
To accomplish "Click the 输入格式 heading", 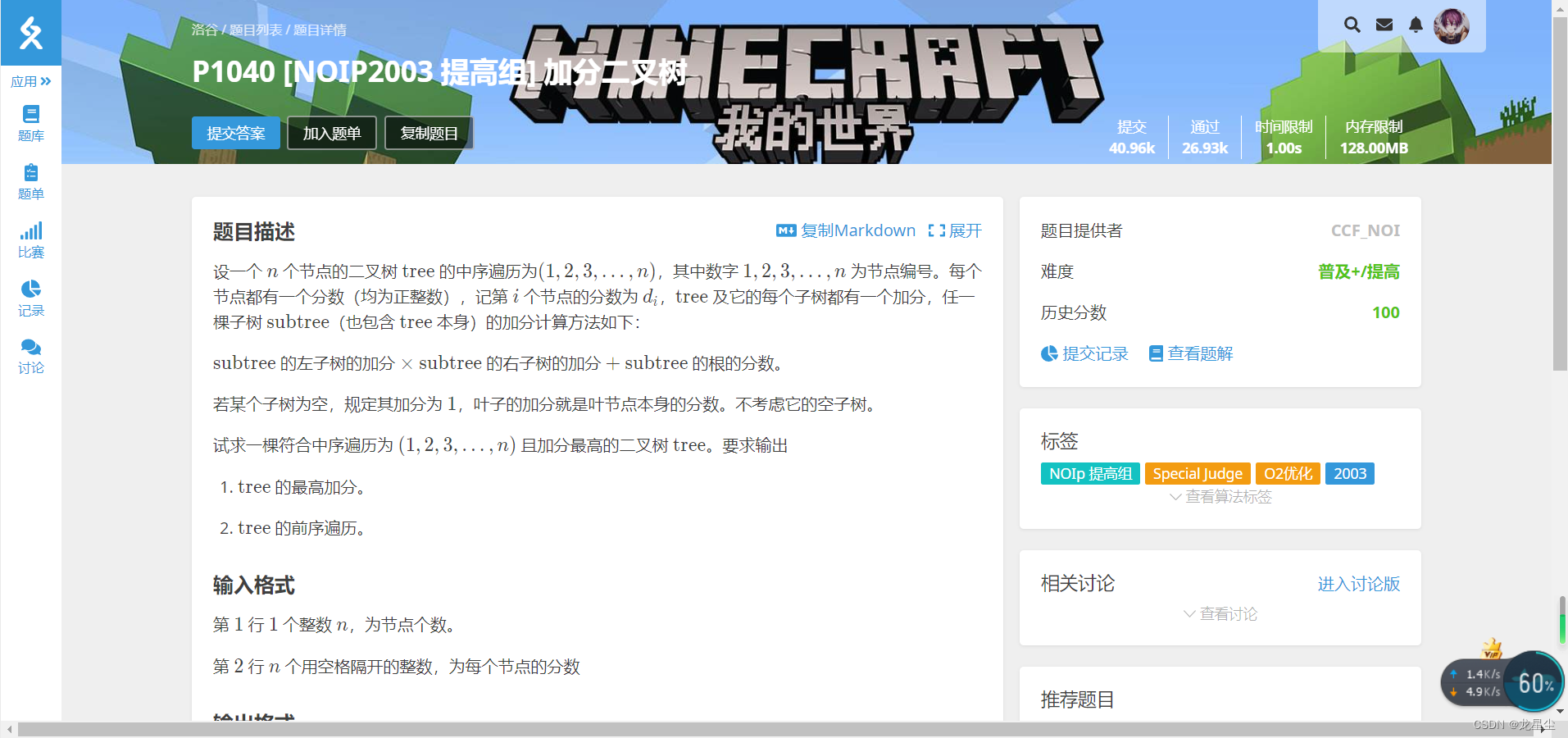I will pos(253,585).
